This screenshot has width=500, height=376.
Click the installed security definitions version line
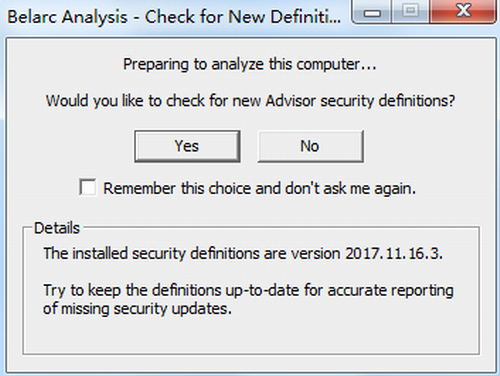click(243, 253)
